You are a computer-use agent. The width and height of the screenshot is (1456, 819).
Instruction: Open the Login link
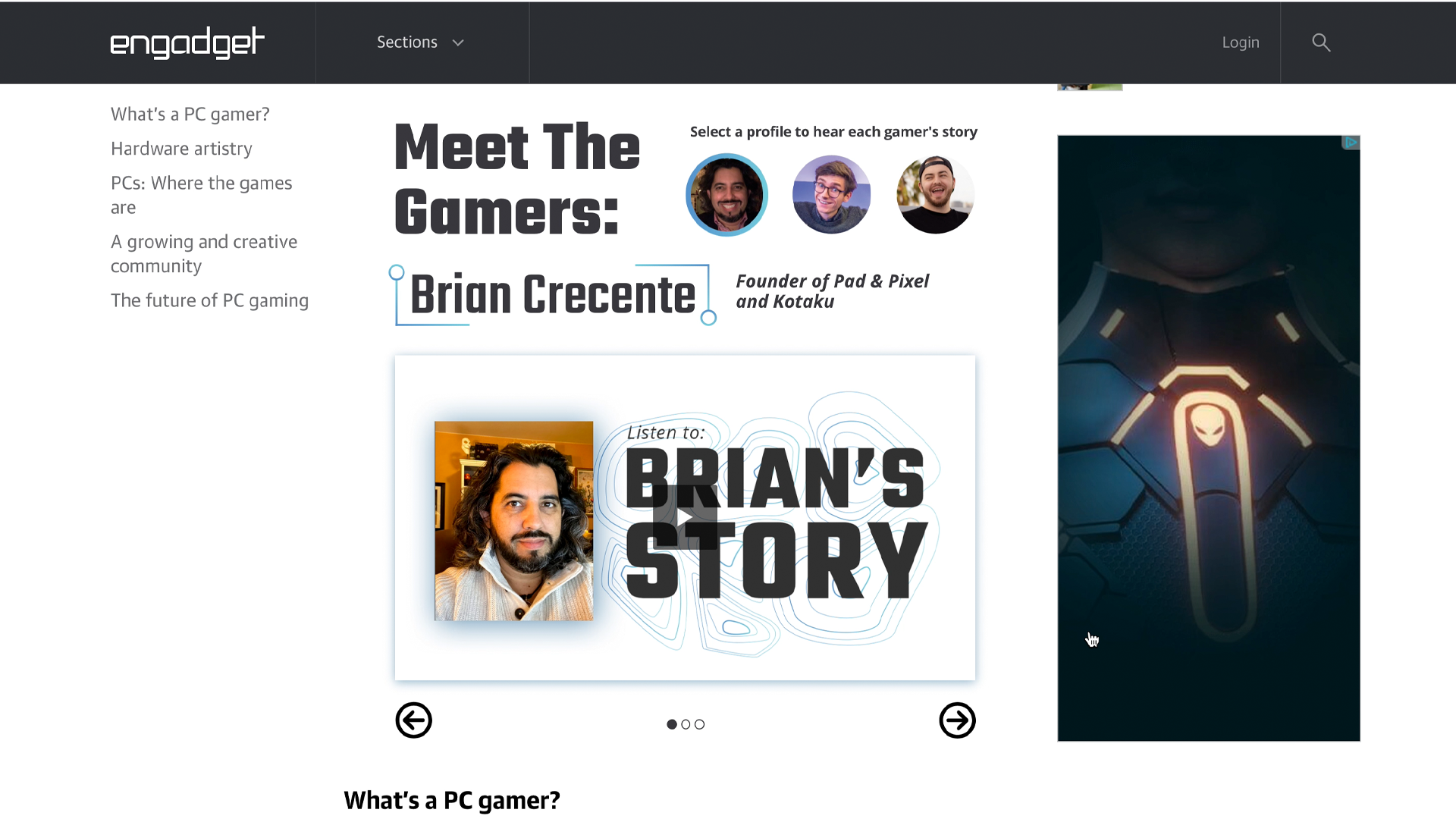click(1241, 42)
